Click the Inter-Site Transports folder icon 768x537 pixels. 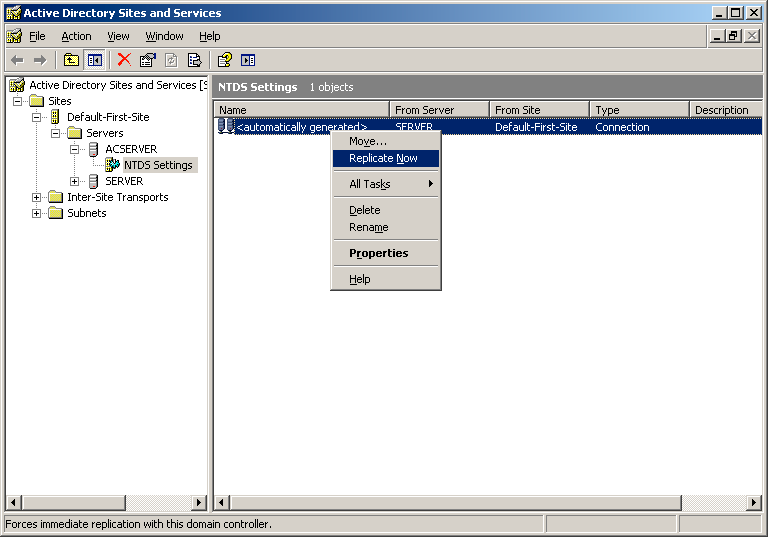pyautogui.click(x=56, y=197)
